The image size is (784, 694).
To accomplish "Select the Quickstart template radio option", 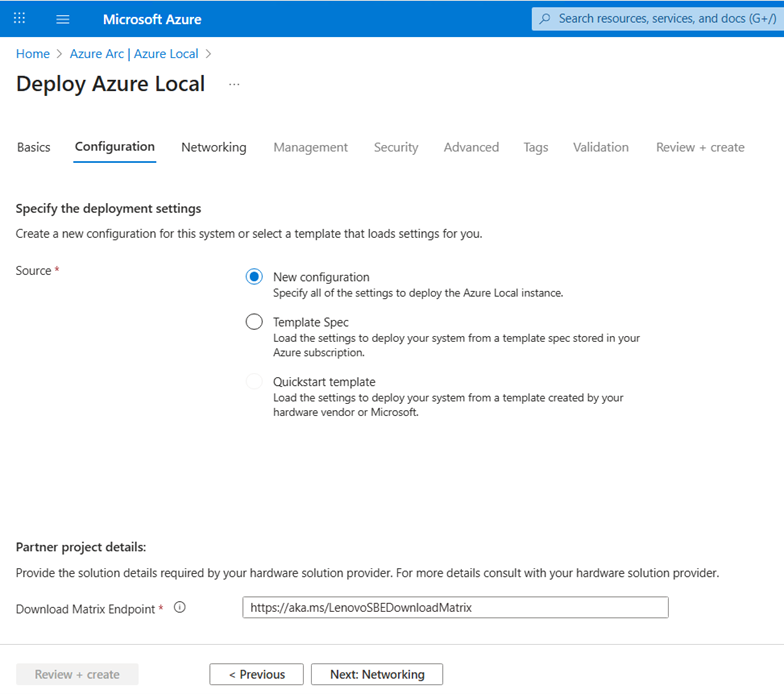I will tap(254, 382).
